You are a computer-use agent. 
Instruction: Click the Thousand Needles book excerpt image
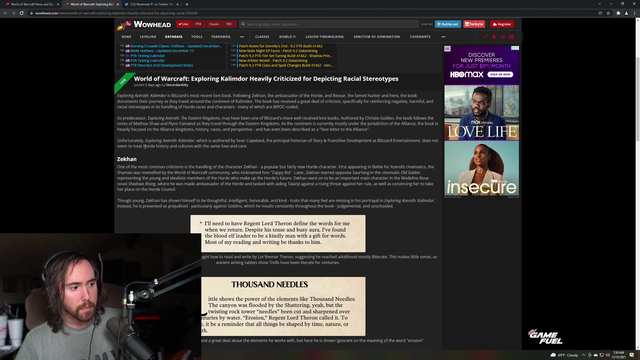coord(283,307)
